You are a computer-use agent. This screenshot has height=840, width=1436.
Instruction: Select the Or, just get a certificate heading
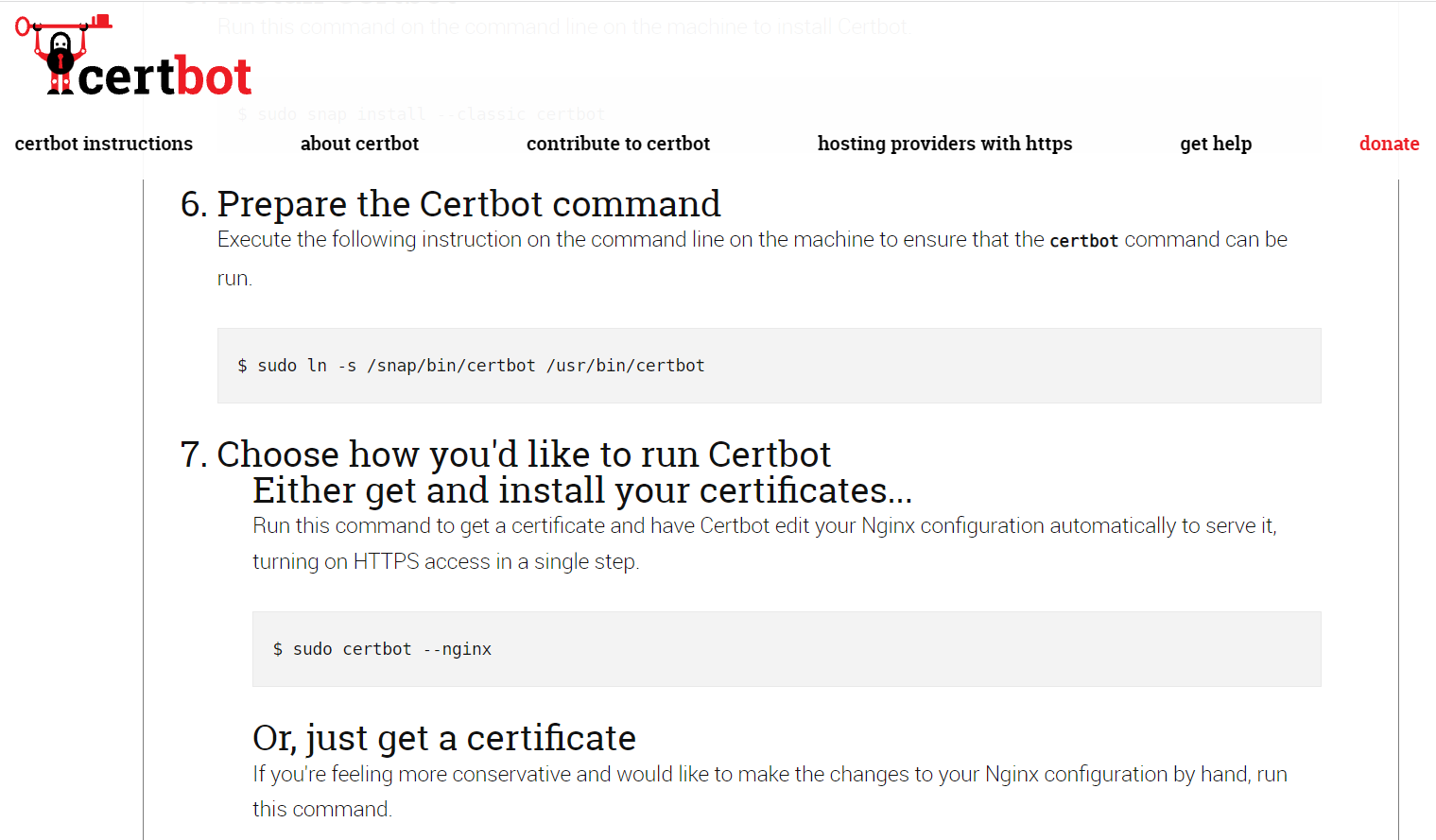pos(444,737)
